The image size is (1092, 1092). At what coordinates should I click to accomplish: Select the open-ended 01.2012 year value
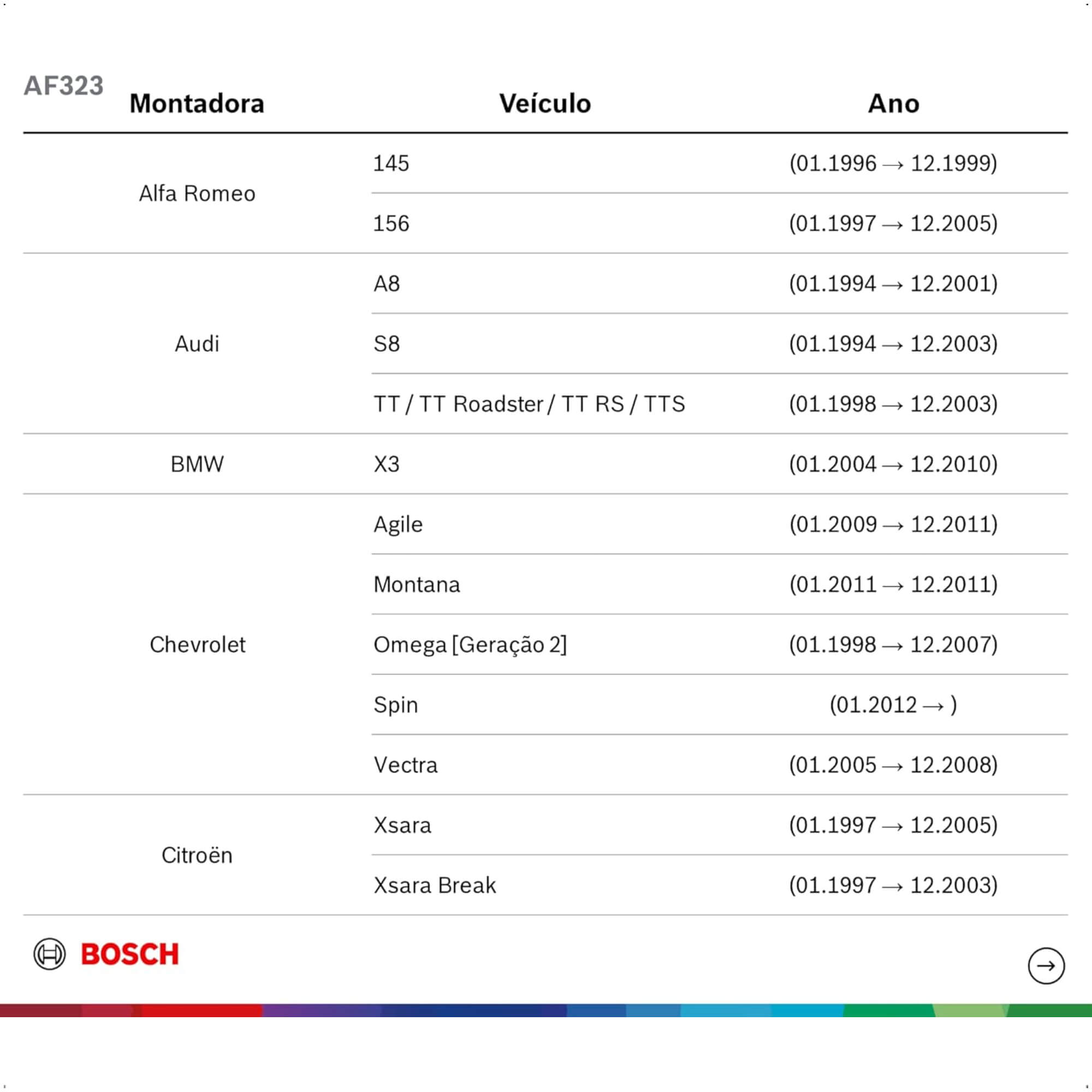click(893, 705)
